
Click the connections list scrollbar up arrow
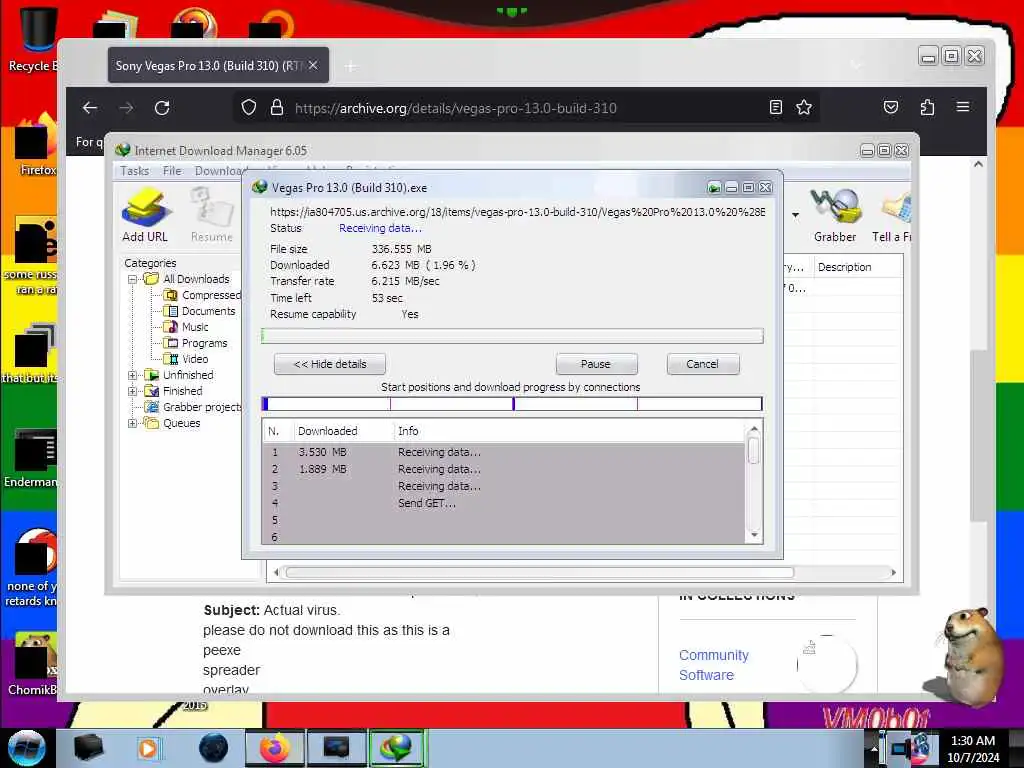pyautogui.click(x=754, y=429)
